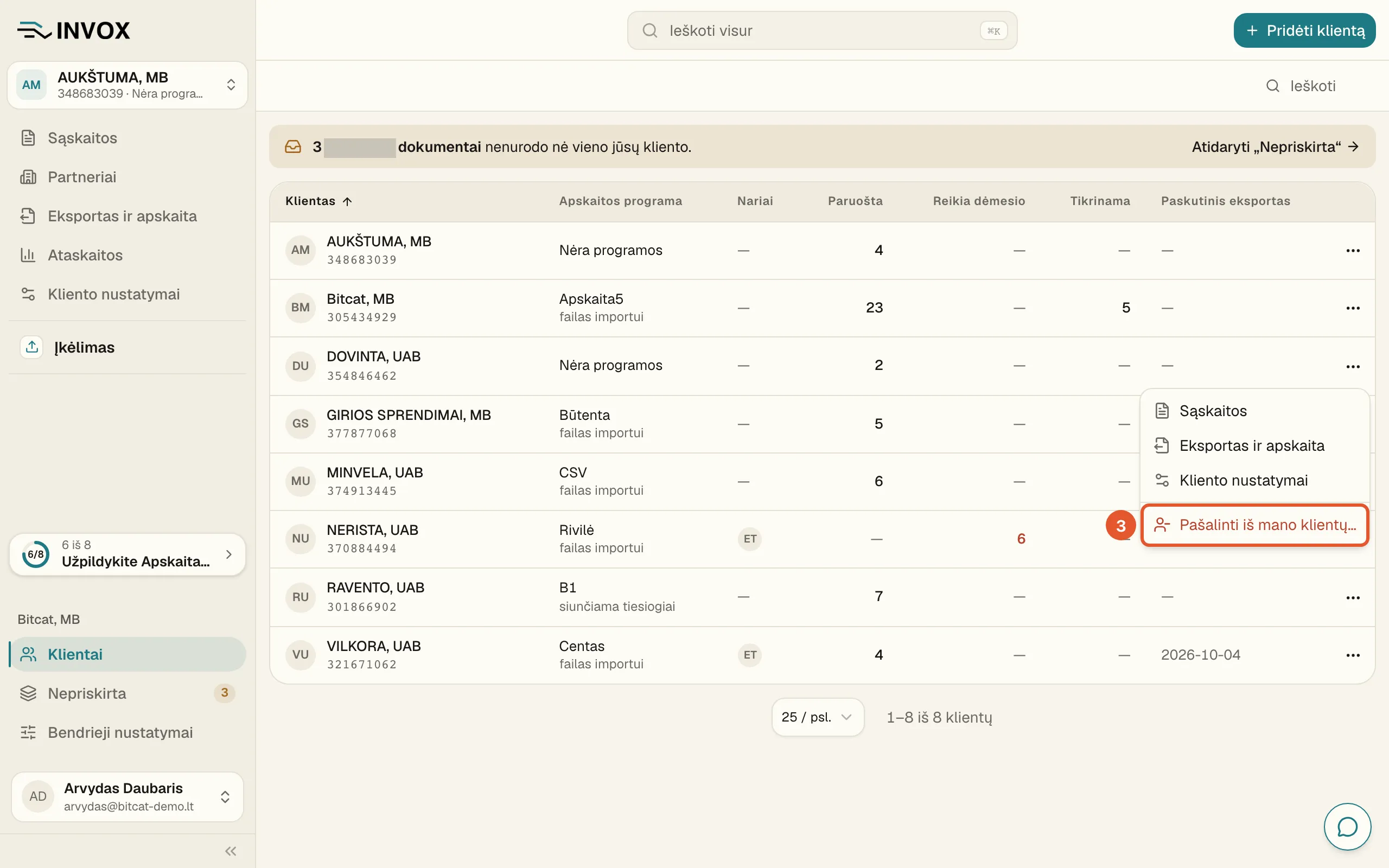
Task: Click the Ieškoti table search
Action: coord(1301,86)
